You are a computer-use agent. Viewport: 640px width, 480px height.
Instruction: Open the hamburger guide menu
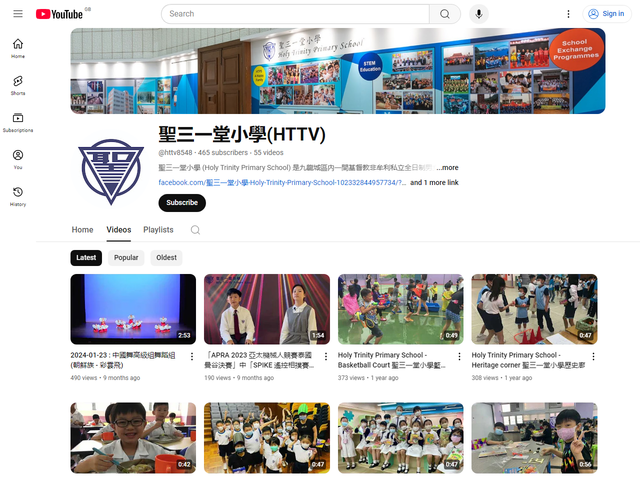click(x=18, y=14)
